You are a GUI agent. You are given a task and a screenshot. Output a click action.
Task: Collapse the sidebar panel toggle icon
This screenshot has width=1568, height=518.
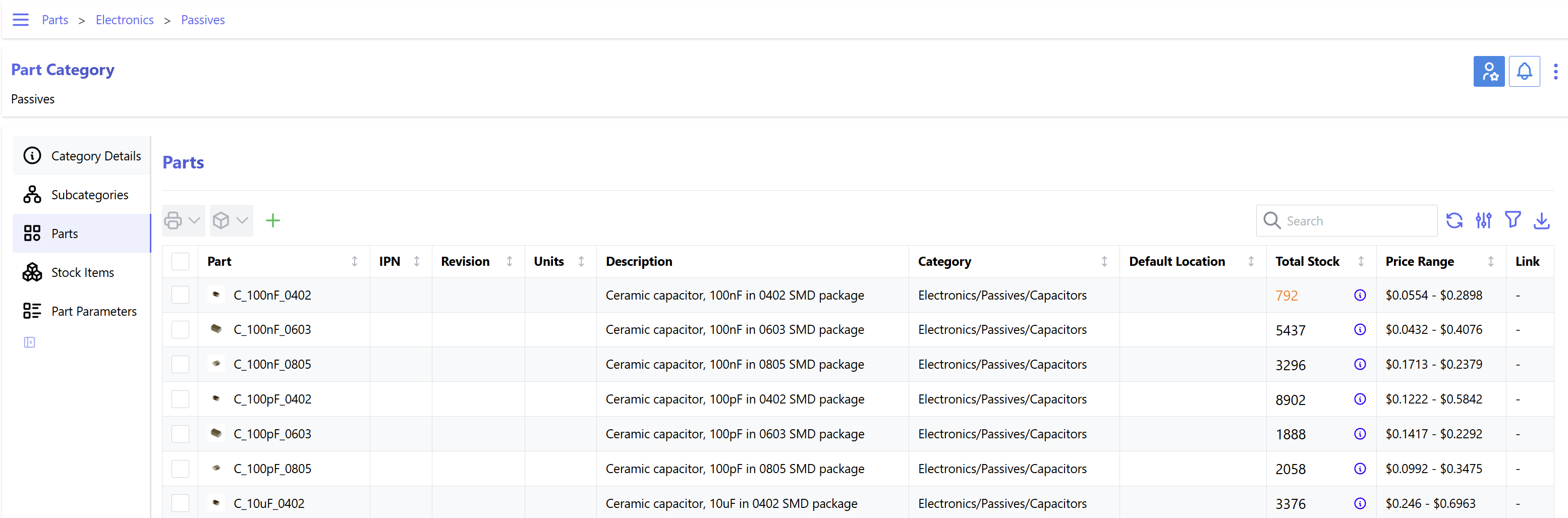click(x=29, y=342)
